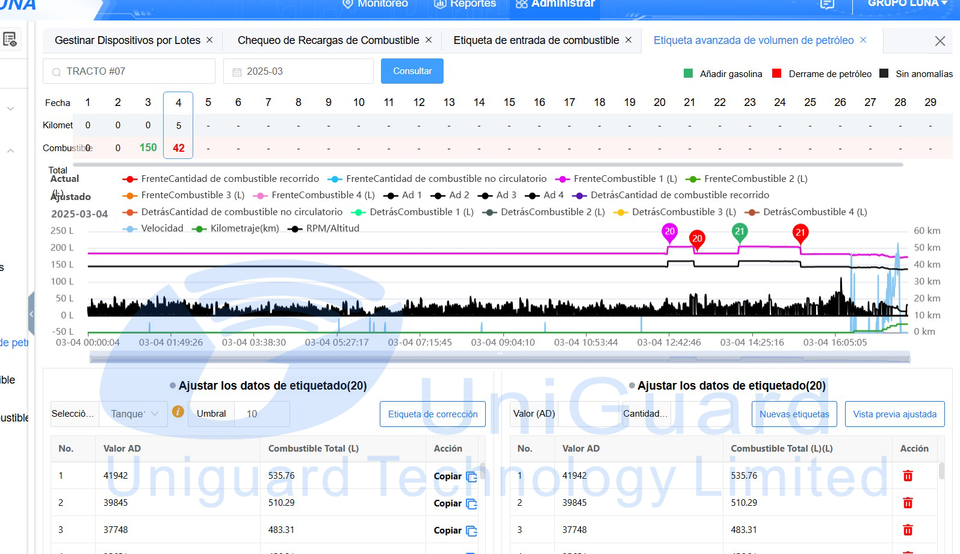Toggle FrenteCantidad de combustible recorrido legend series
This screenshot has height=554, width=960.
click(x=221, y=179)
